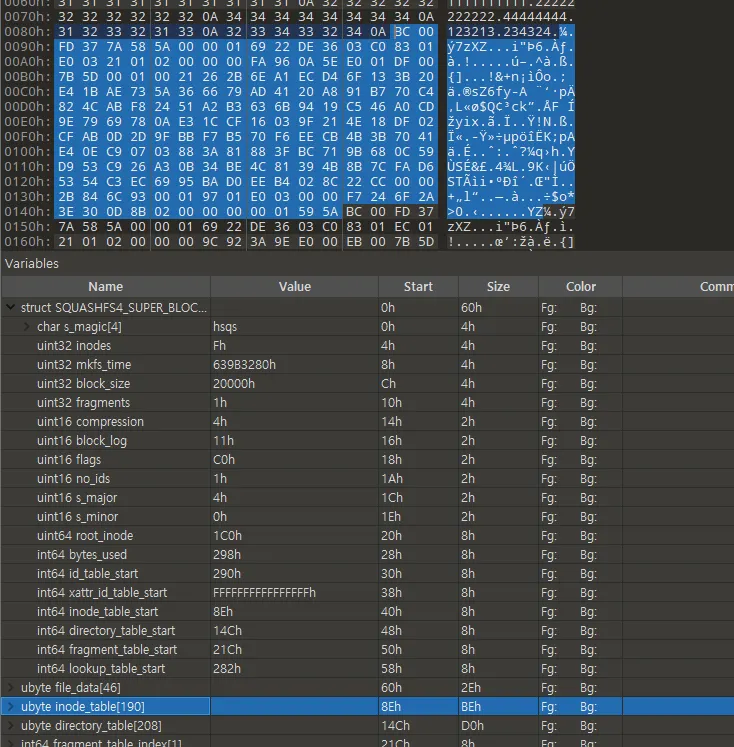Viewport: 734px width, 747px height.
Task: Expand the ubyte file_data[46] array
Action: (x=11, y=688)
